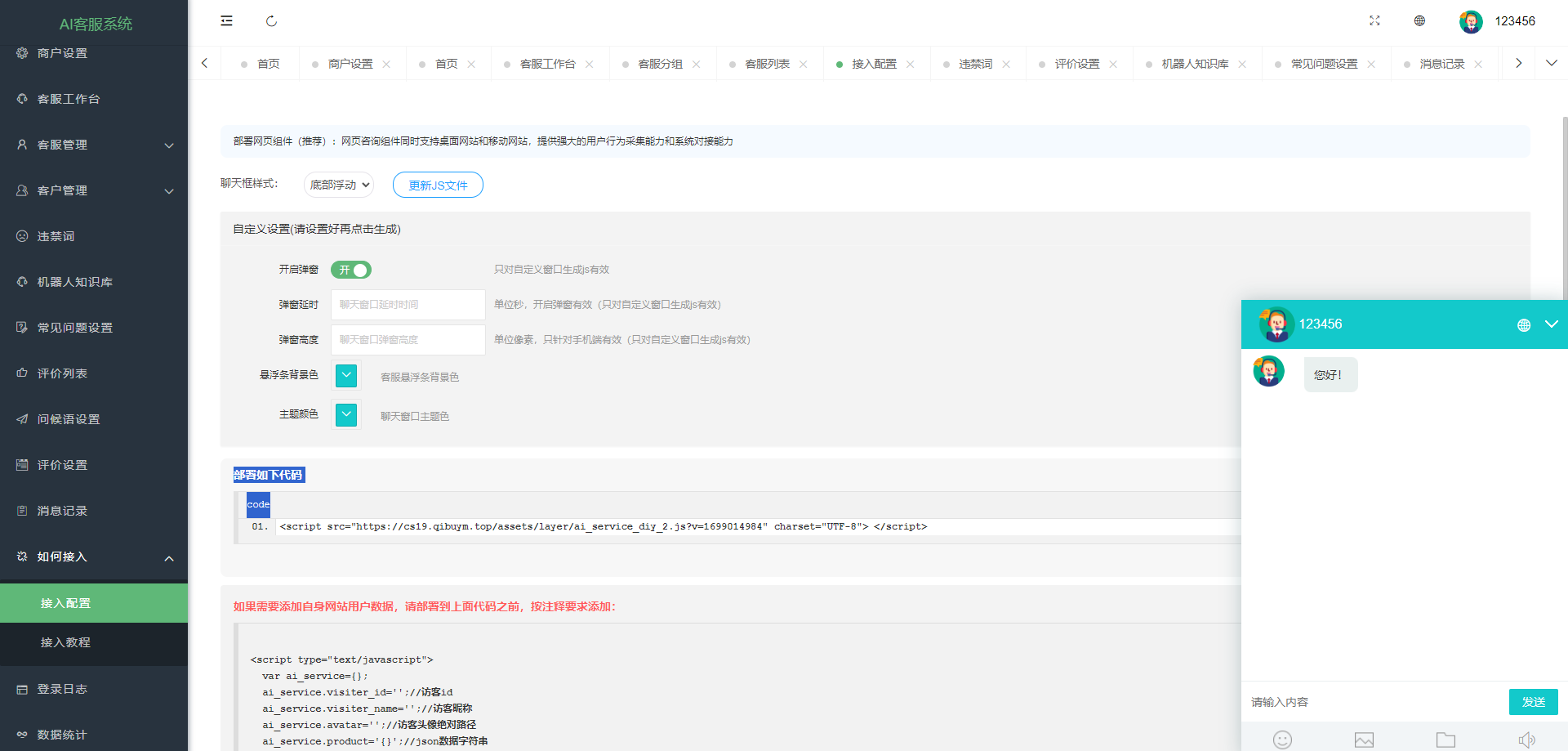Open 数据统计 in sidebar
Viewport: 1568px width, 751px height.
(94, 735)
